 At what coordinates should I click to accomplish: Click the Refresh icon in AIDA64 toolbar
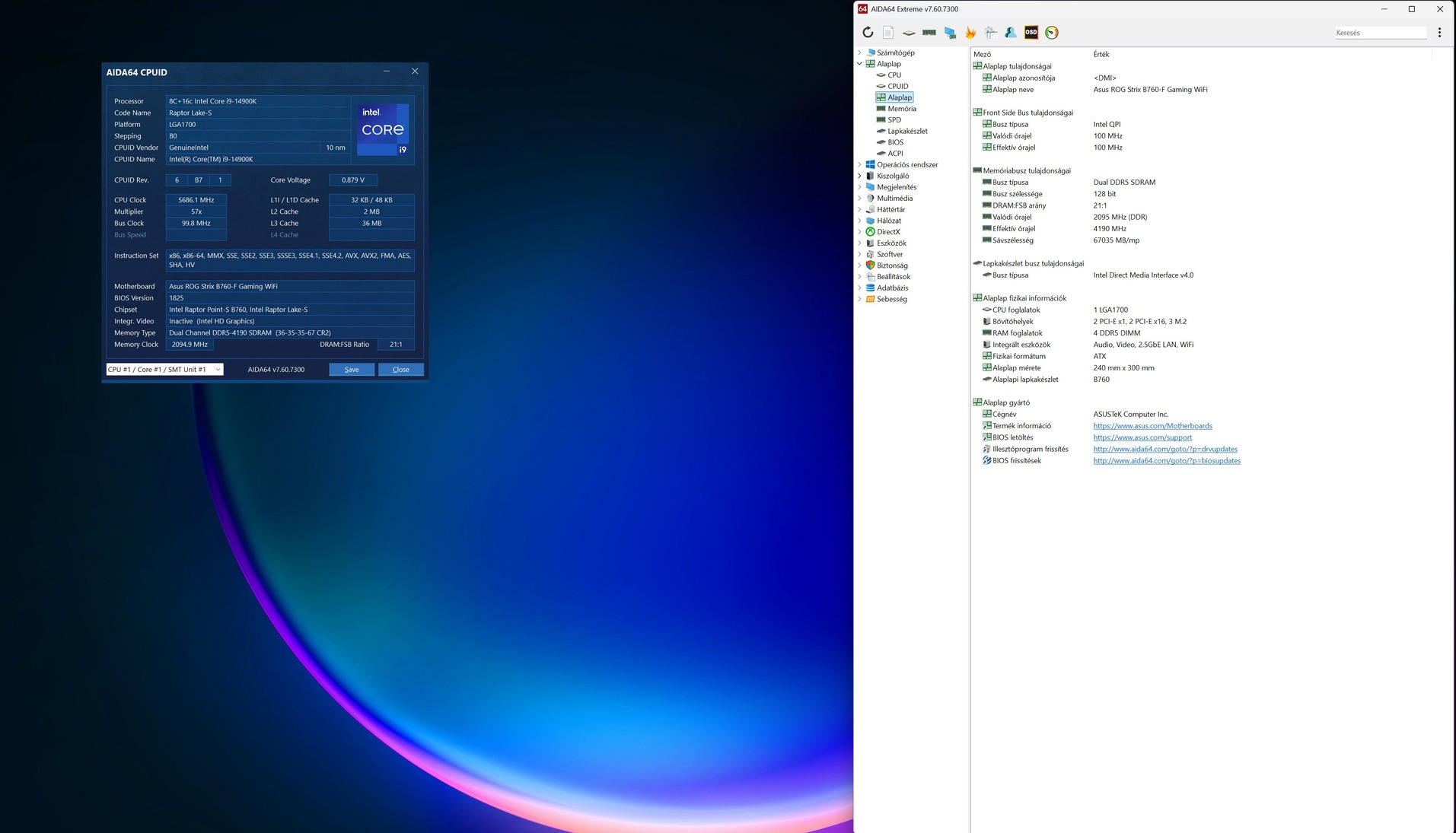point(868,33)
